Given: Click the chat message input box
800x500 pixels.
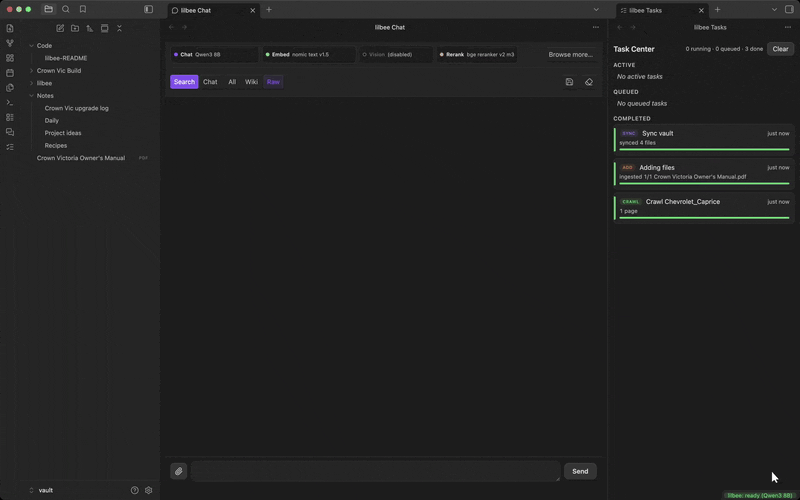Looking at the screenshot, I should [376, 471].
